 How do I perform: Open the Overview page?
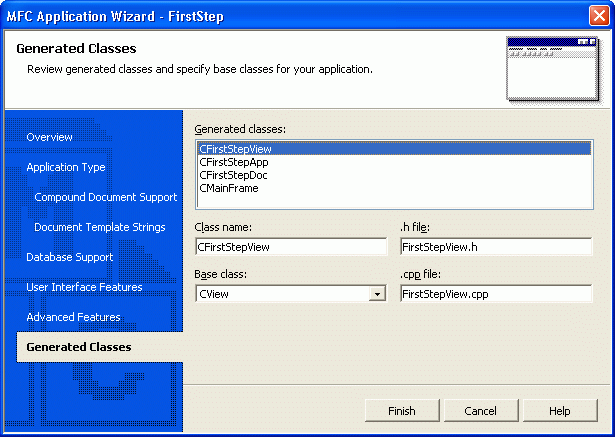[50, 137]
